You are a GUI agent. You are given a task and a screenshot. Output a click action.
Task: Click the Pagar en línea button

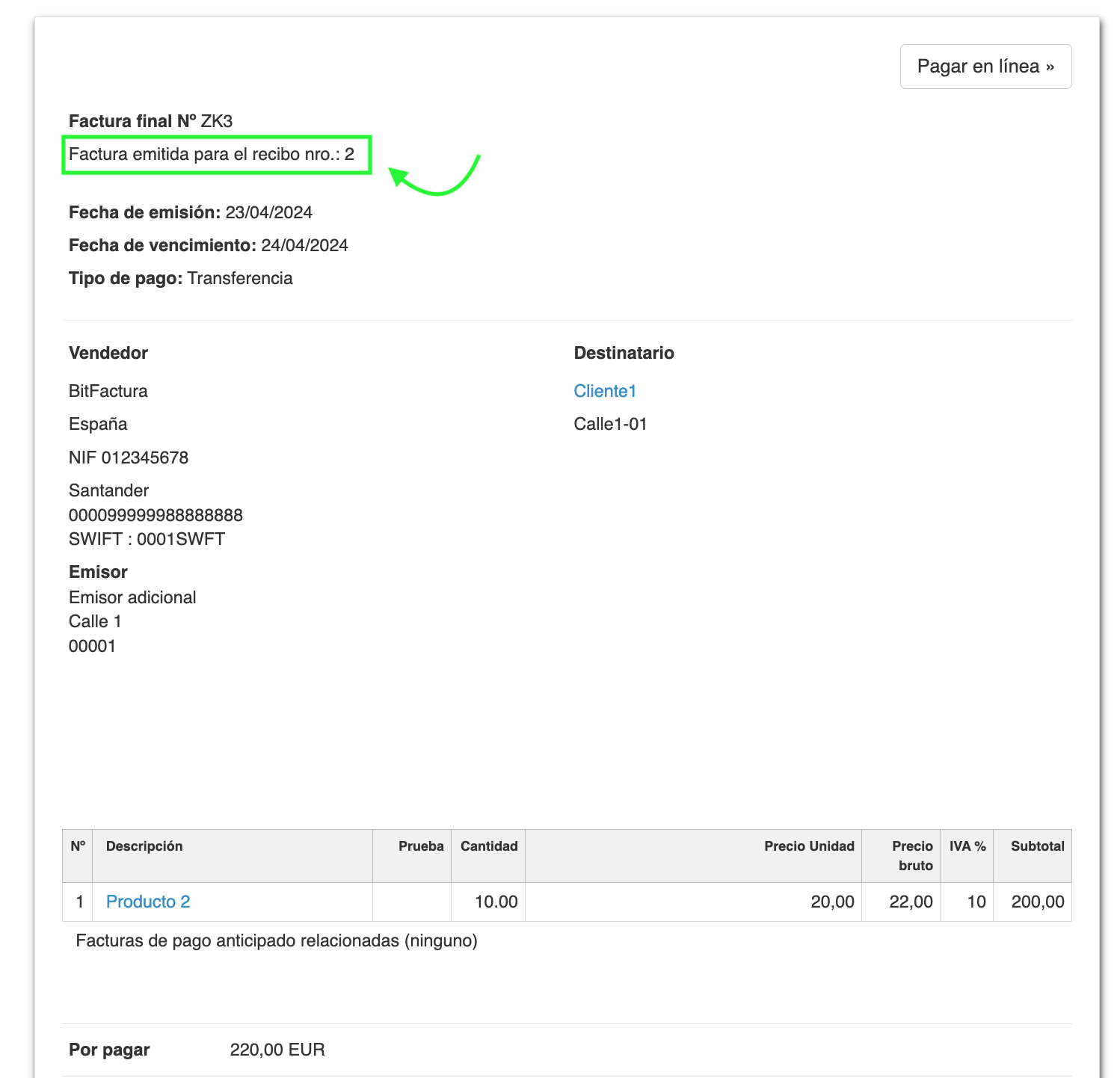pyautogui.click(x=985, y=67)
